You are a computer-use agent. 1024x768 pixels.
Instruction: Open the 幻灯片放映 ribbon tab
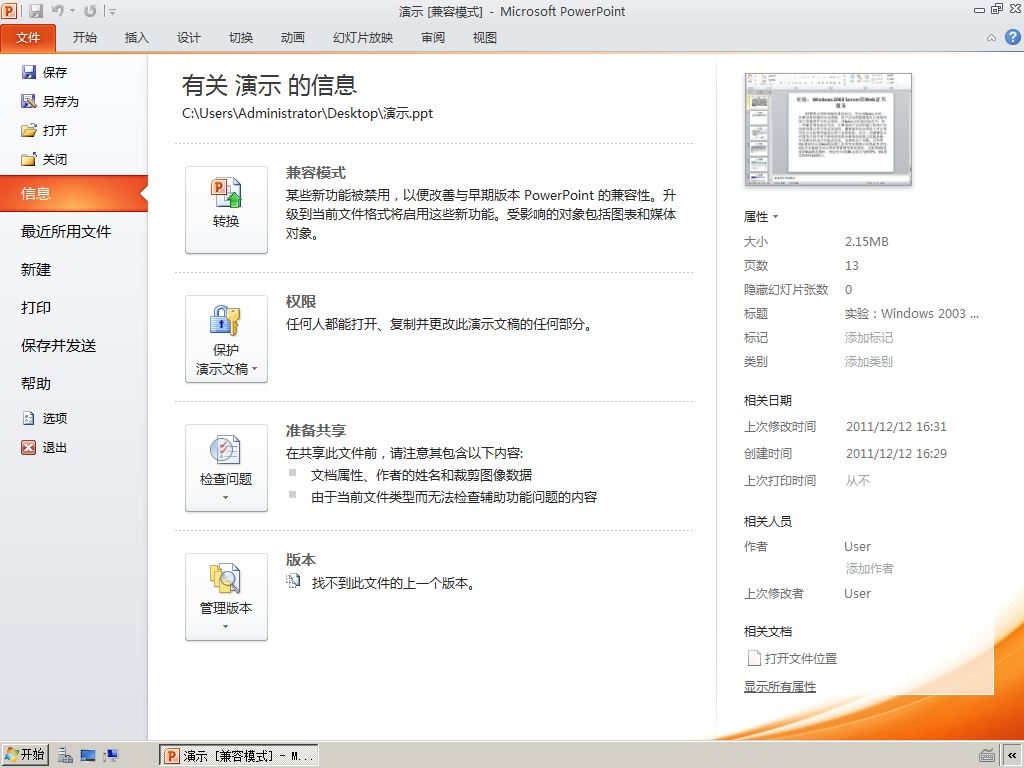click(363, 38)
